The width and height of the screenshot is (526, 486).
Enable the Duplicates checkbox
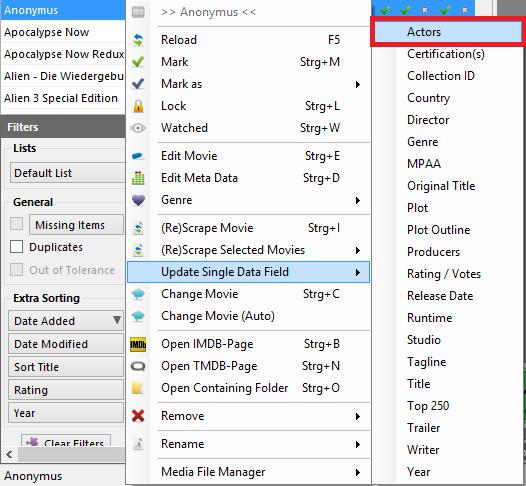16,247
